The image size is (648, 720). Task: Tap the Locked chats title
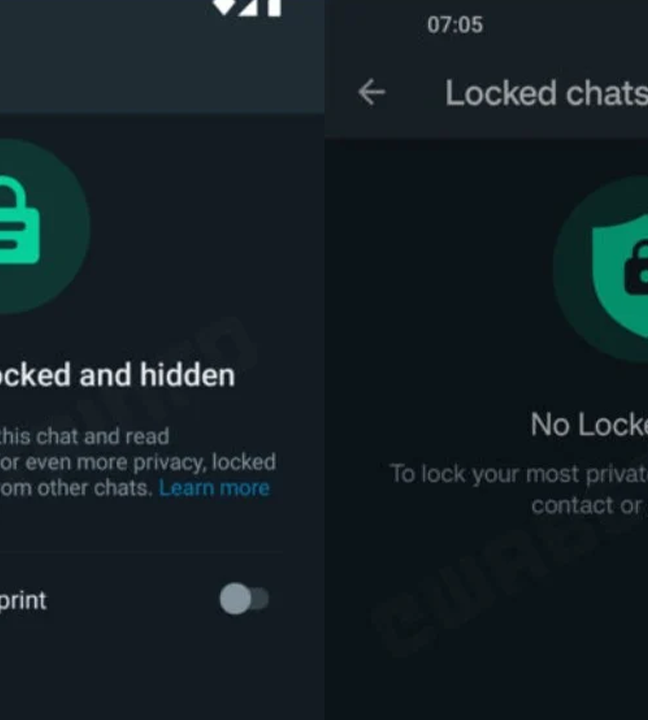[547, 93]
